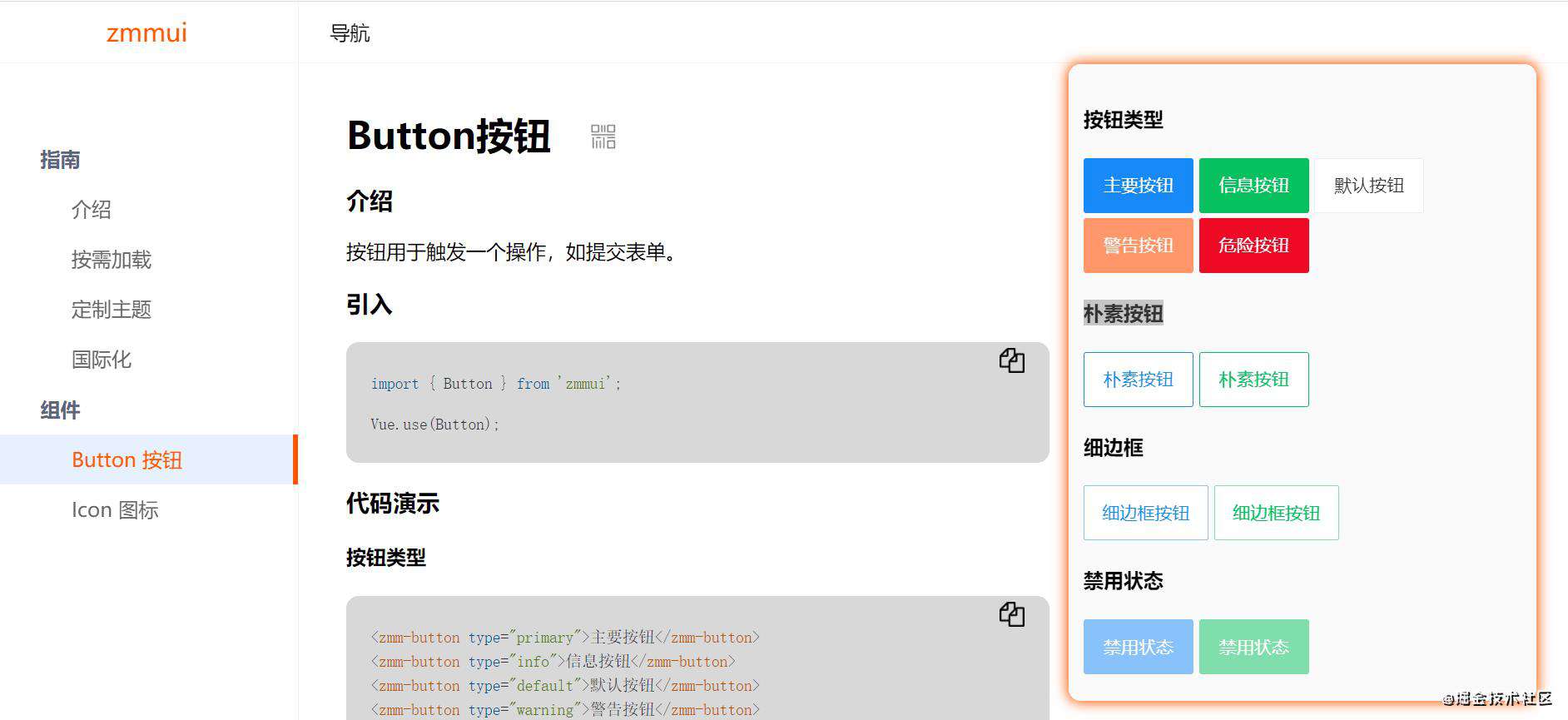The width and height of the screenshot is (1568, 720).
Task: Click the type="default" code line
Action: coord(565,686)
